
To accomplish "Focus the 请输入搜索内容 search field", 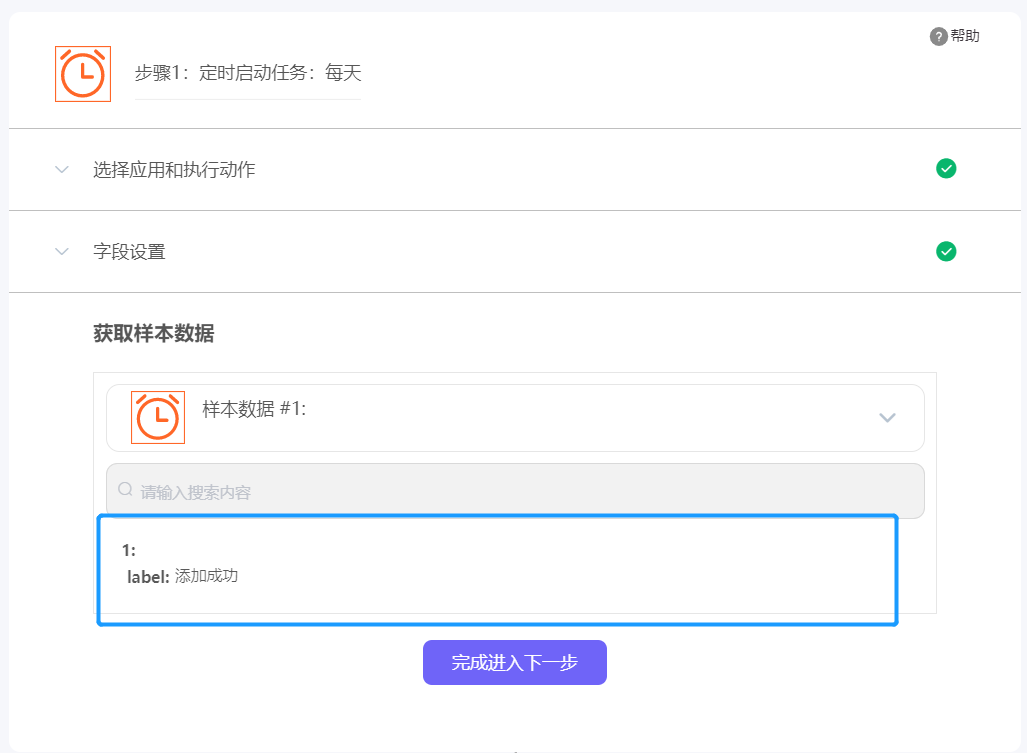I will pos(520,491).
